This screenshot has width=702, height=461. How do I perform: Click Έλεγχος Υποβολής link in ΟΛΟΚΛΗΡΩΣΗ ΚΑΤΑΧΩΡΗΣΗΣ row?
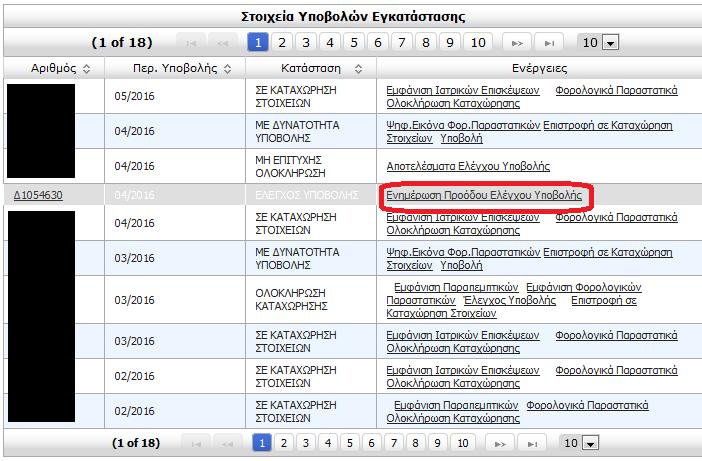510,300
